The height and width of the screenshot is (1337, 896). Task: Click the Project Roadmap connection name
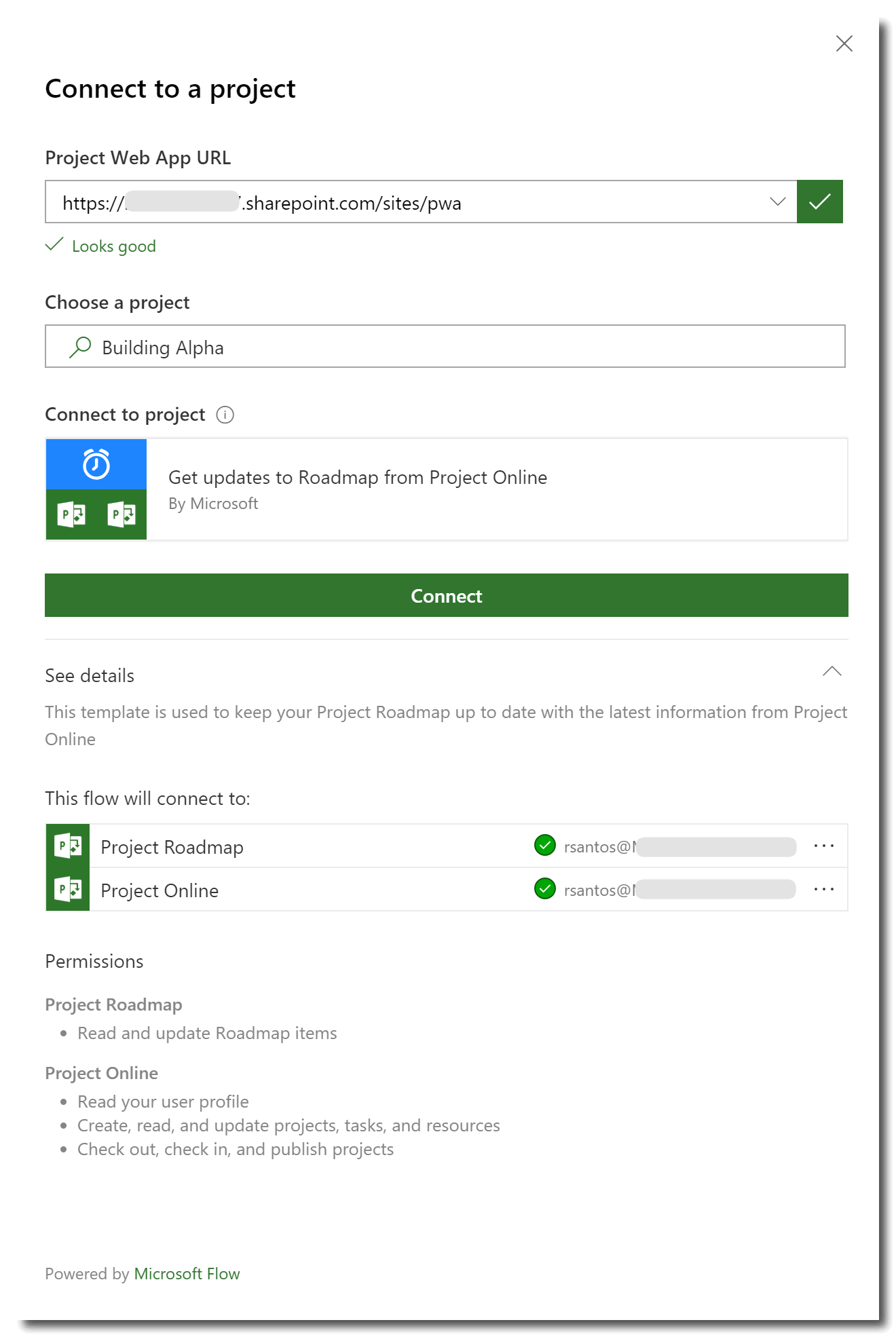pyautogui.click(x=172, y=847)
